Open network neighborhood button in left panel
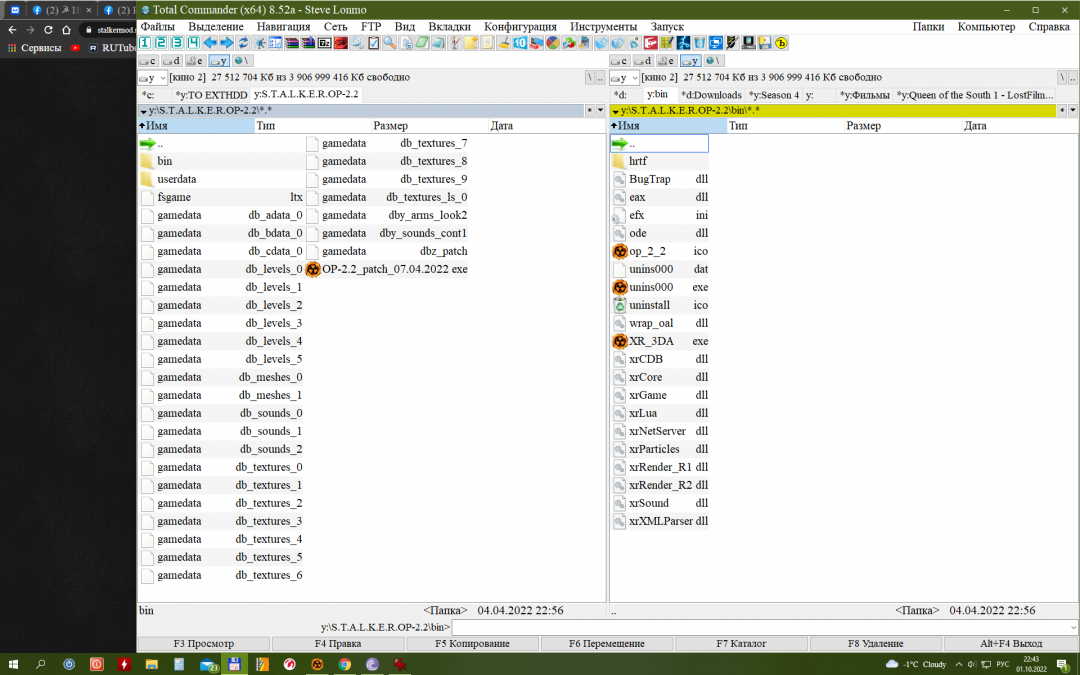1080x675 pixels. pos(241,61)
